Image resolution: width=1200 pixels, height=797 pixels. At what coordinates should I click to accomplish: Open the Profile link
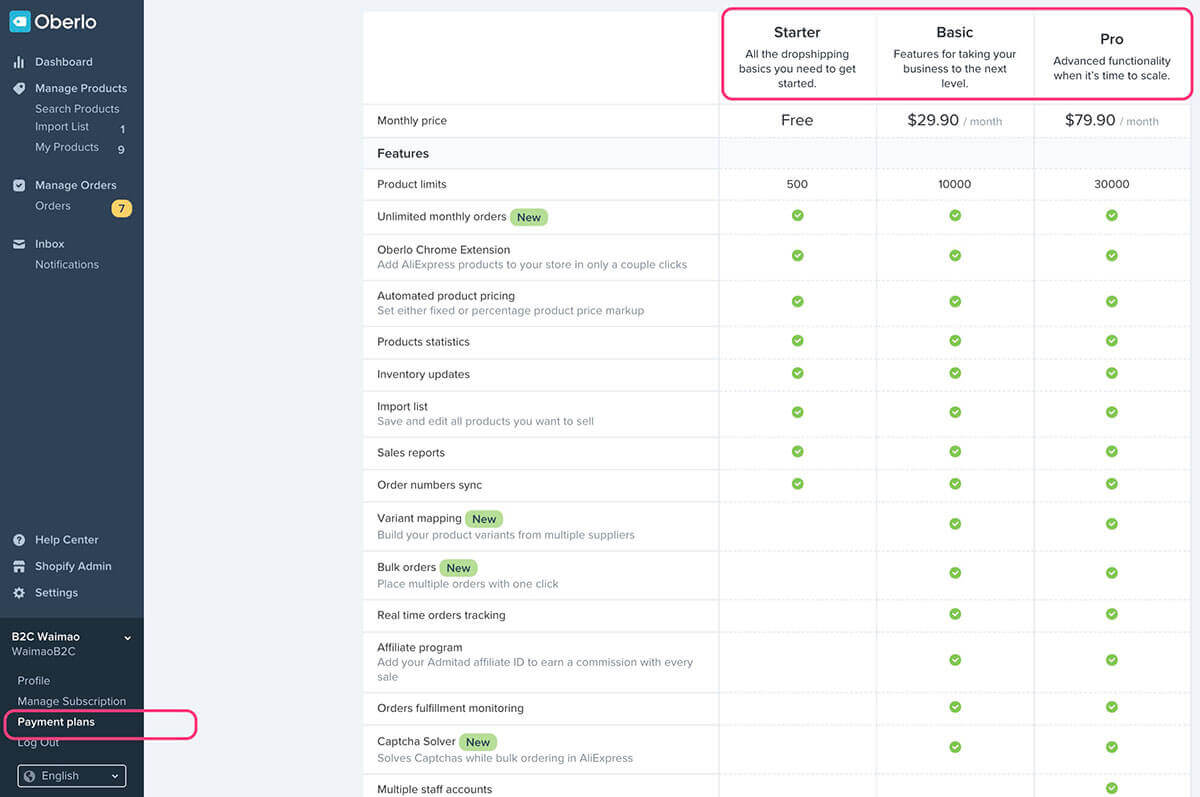(34, 681)
